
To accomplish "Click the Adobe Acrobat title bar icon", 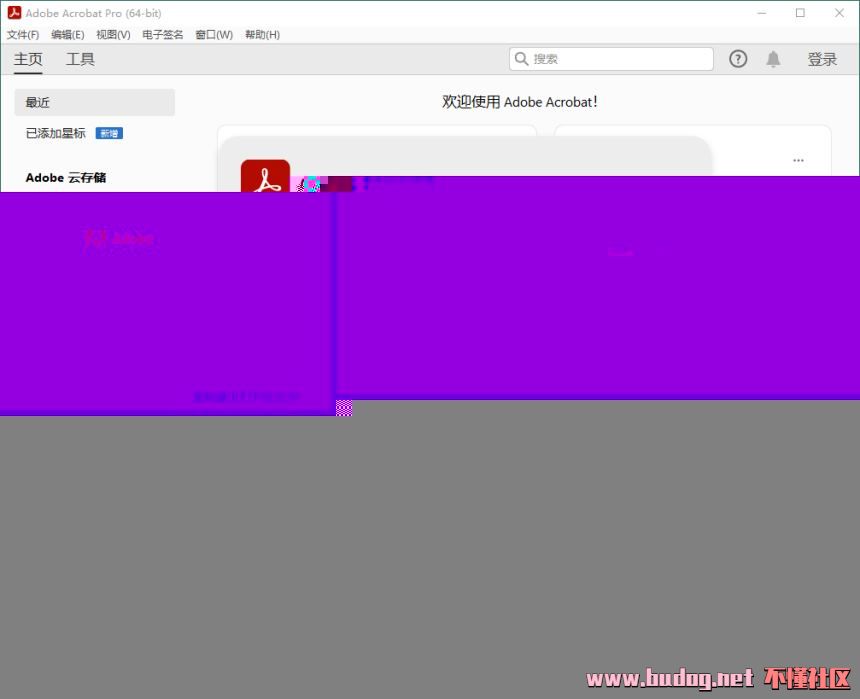I will click(14, 13).
